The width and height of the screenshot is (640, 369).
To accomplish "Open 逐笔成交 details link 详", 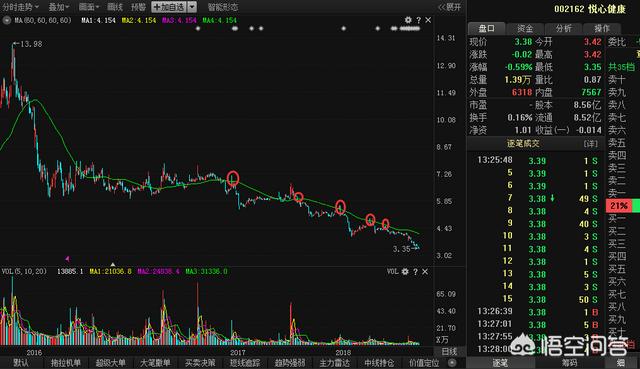I will pos(590,144).
